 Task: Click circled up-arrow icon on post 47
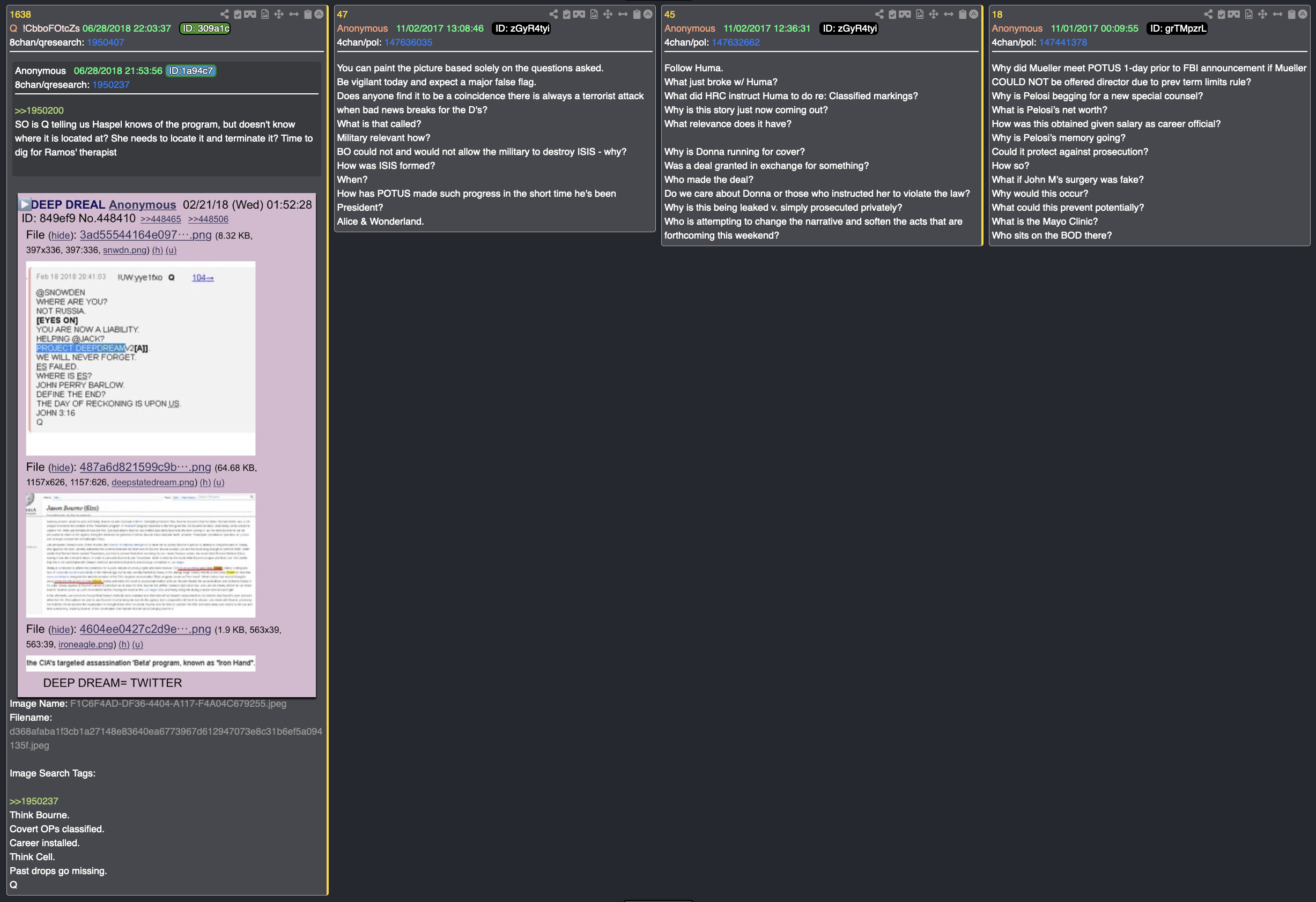click(x=648, y=14)
